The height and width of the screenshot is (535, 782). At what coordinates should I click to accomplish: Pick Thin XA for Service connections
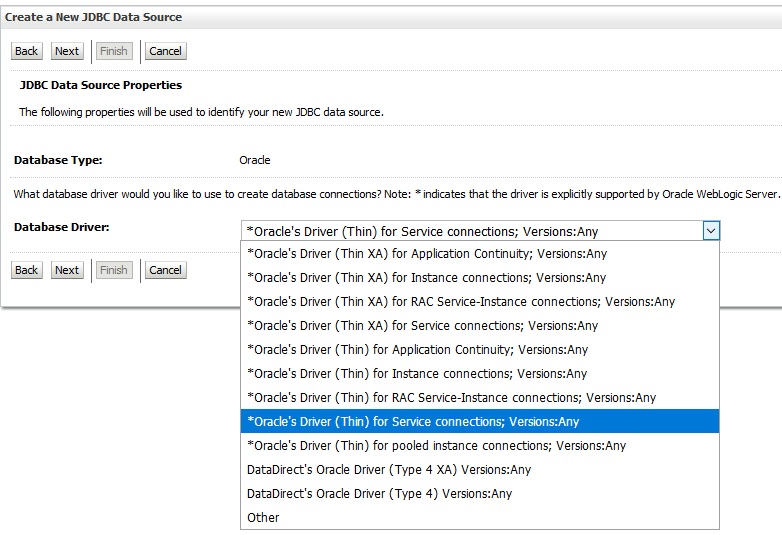pos(422,326)
